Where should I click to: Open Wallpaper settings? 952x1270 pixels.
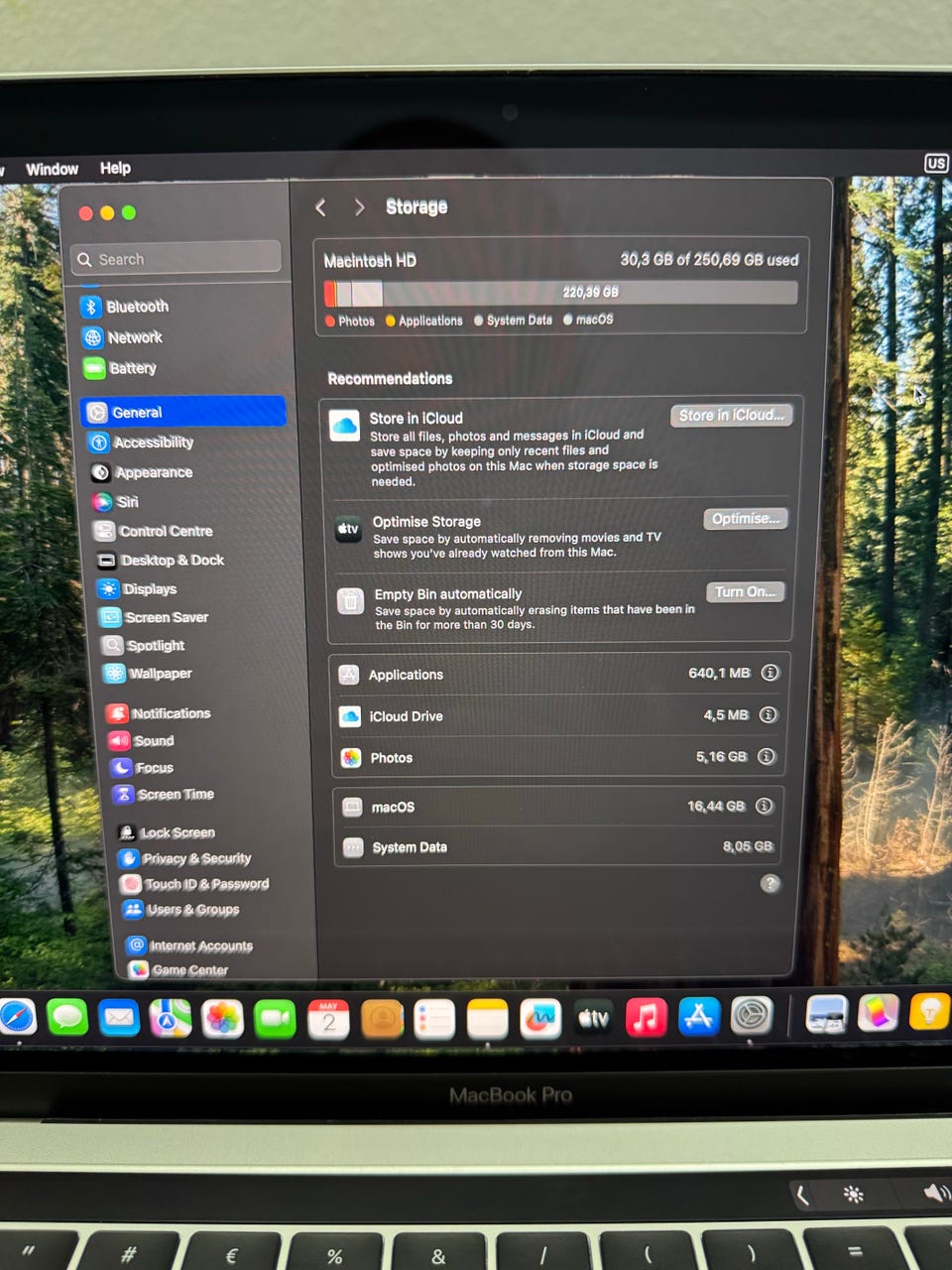coord(148,674)
